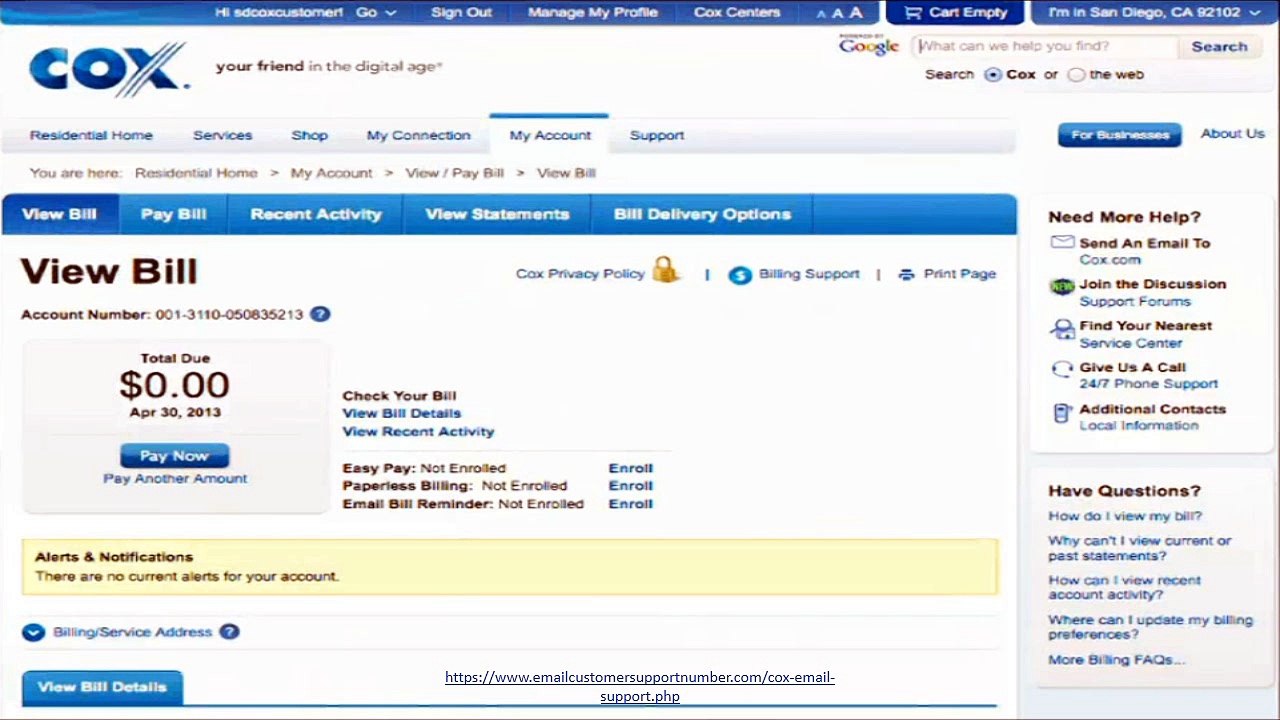Click Enroll for Email Bill Reminder
The image size is (1280, 720).
(631, 504)
